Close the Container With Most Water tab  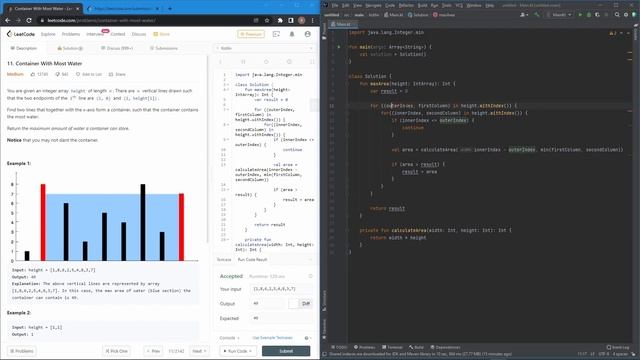pos(78,8)
